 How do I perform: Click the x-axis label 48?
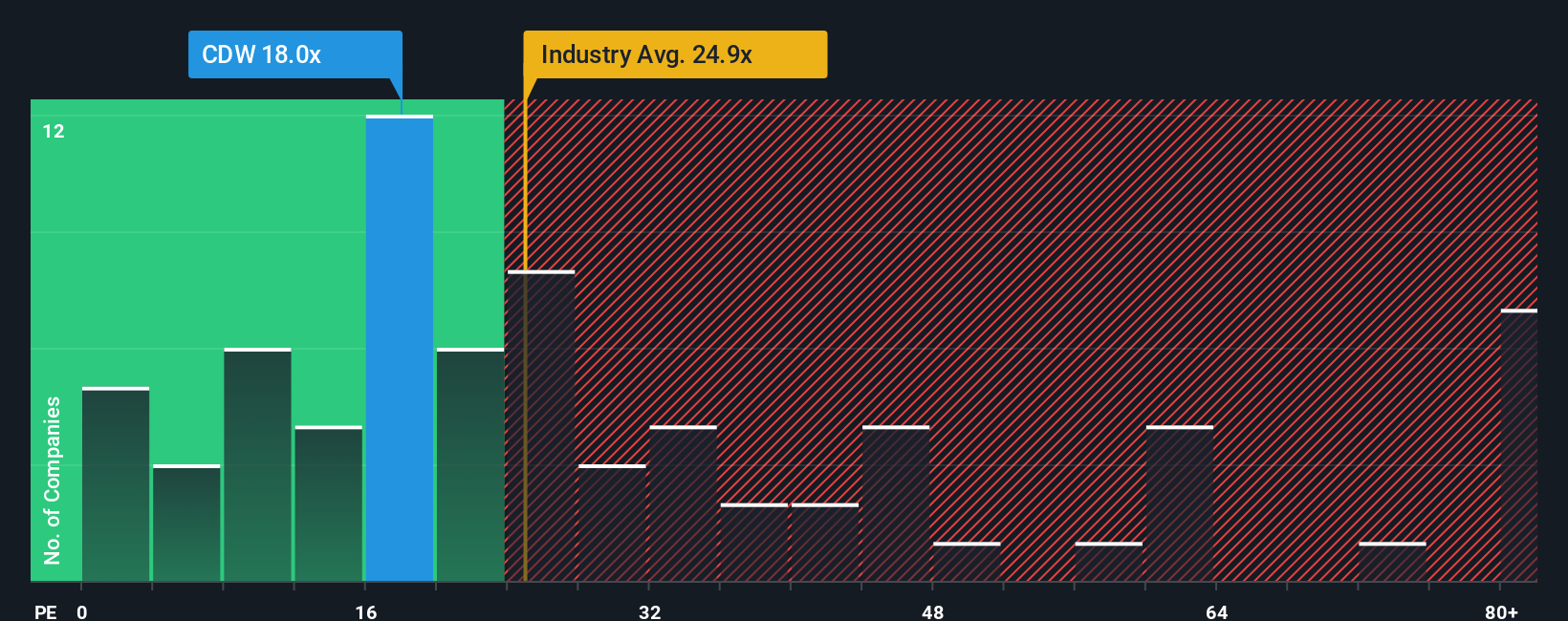pos(933,611)
